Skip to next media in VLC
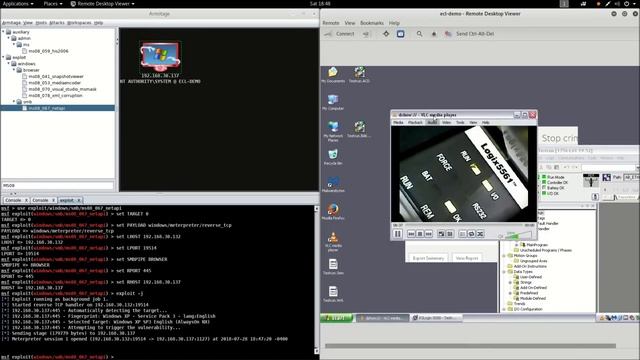Screen dimensions: 640x360 pyautogui.click(x=428, y=234)
